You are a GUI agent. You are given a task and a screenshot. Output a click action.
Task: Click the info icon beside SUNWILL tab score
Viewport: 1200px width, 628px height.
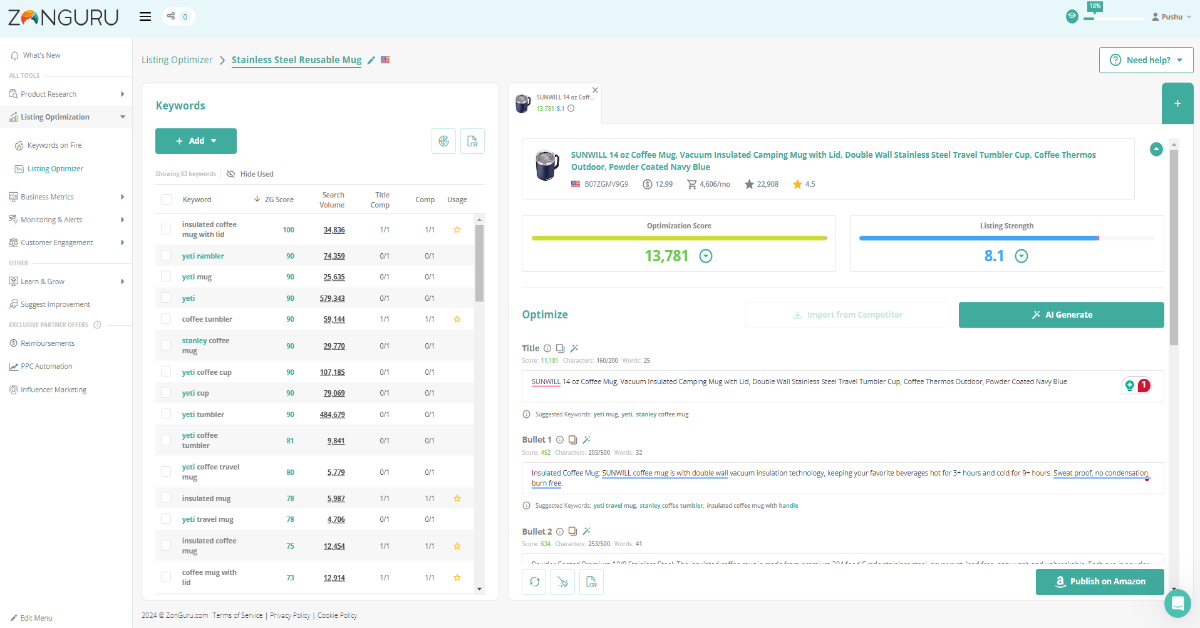point(571,108)
